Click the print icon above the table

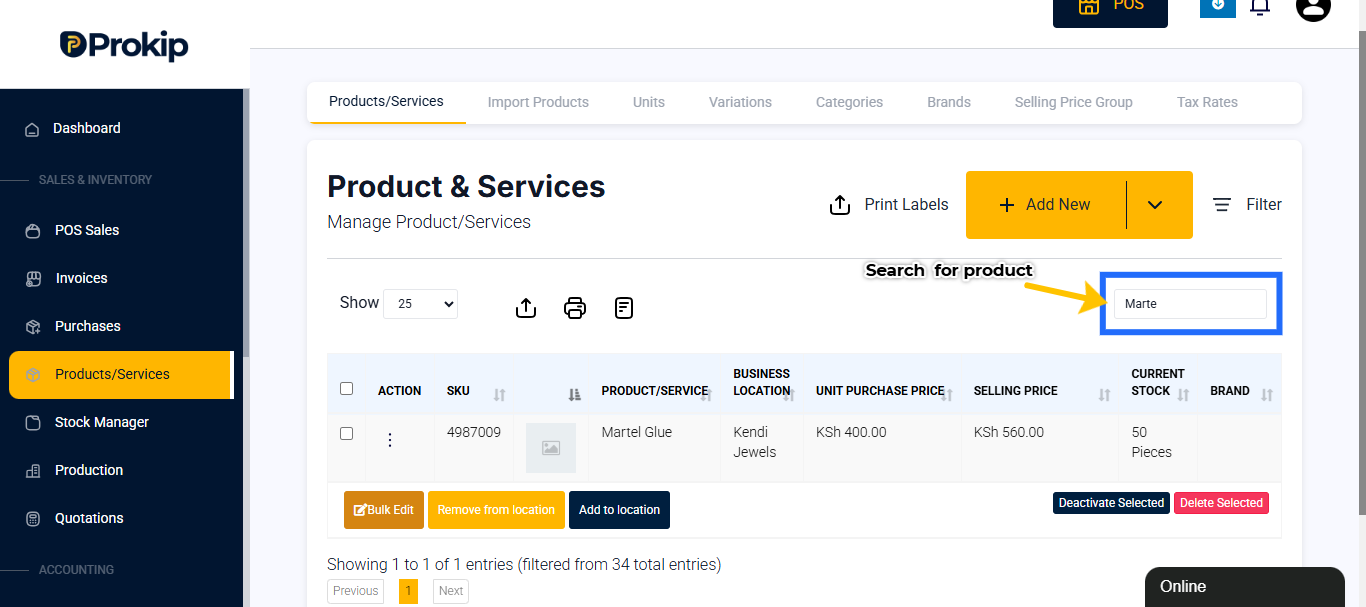pyautogui.click(x=575, y=308)
